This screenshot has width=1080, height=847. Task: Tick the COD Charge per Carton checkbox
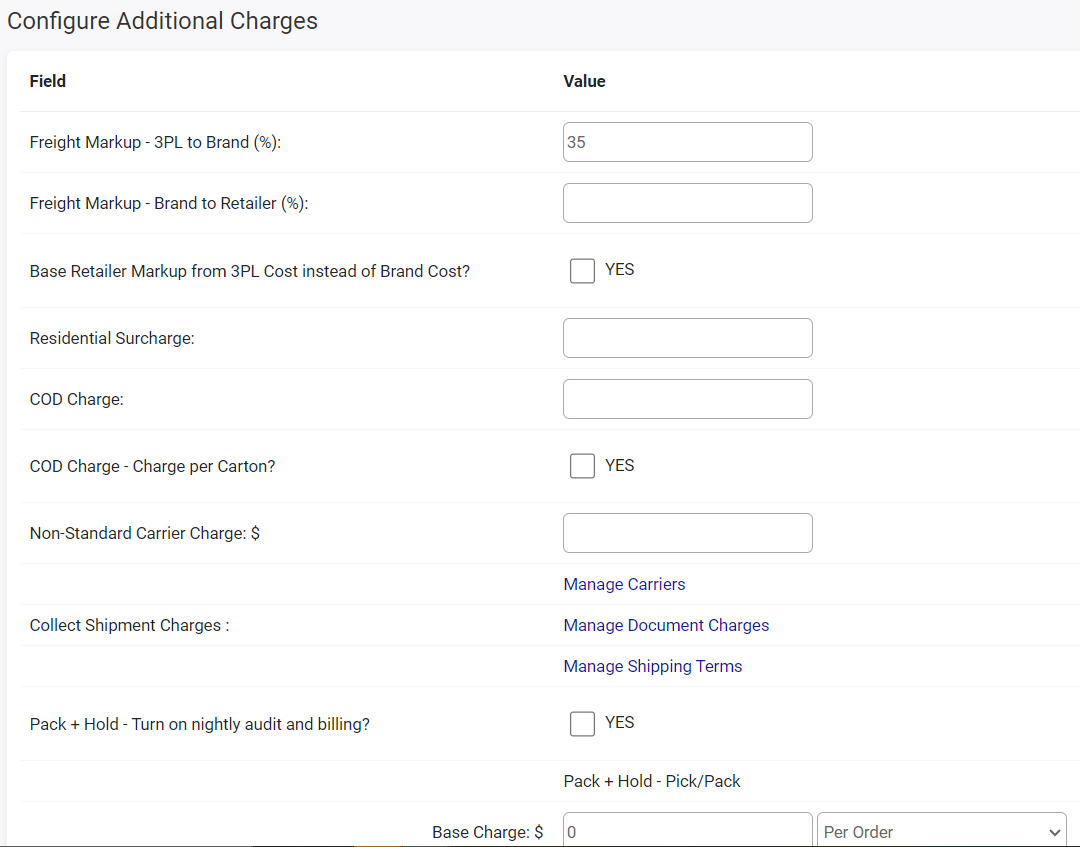pyautogui.click(x=582, y=466)
